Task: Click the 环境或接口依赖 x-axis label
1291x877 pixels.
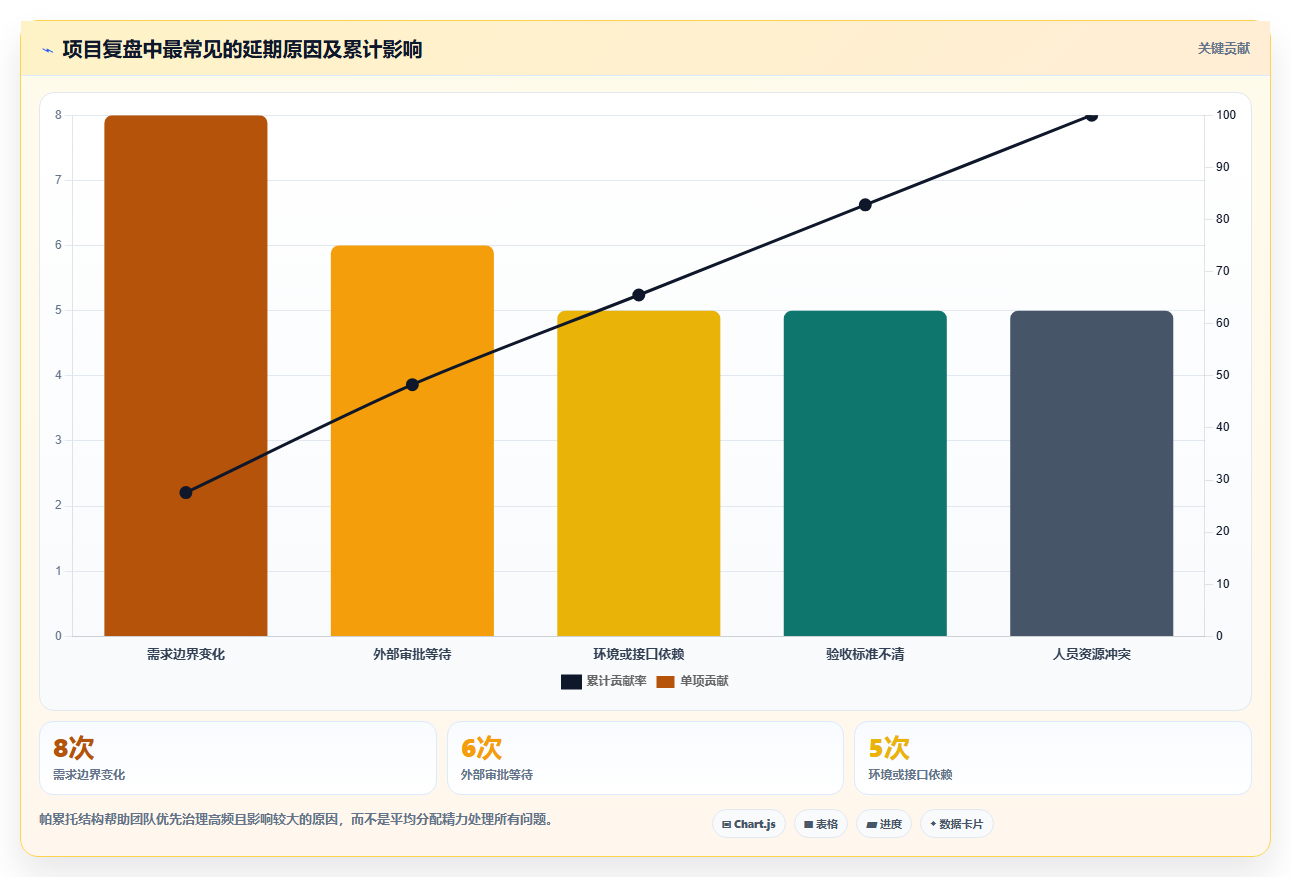Action: (x=639, y=654)
